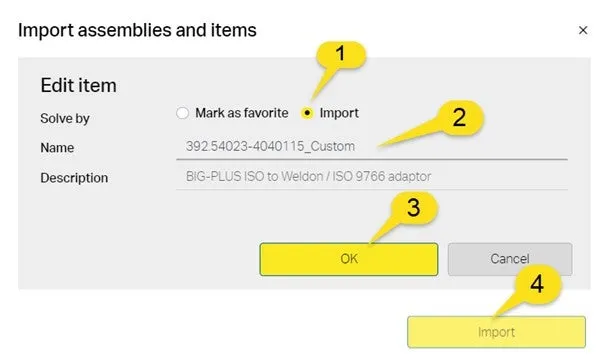Click the yellow callout bubble numbered 1
The width and height of the screenshot is (605, 364).
click(x=340, y=54)
